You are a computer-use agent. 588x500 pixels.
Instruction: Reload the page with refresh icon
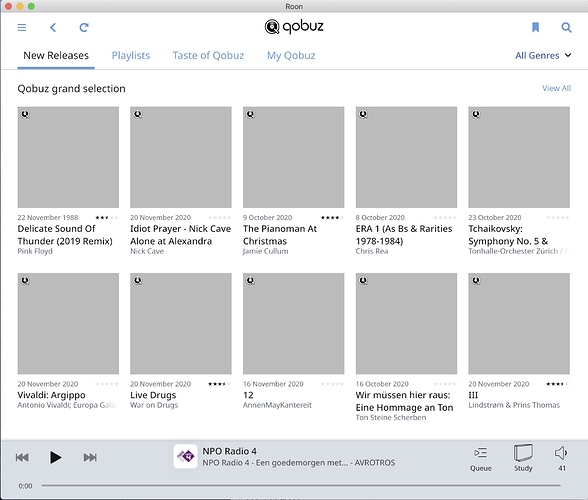(84, 27)
